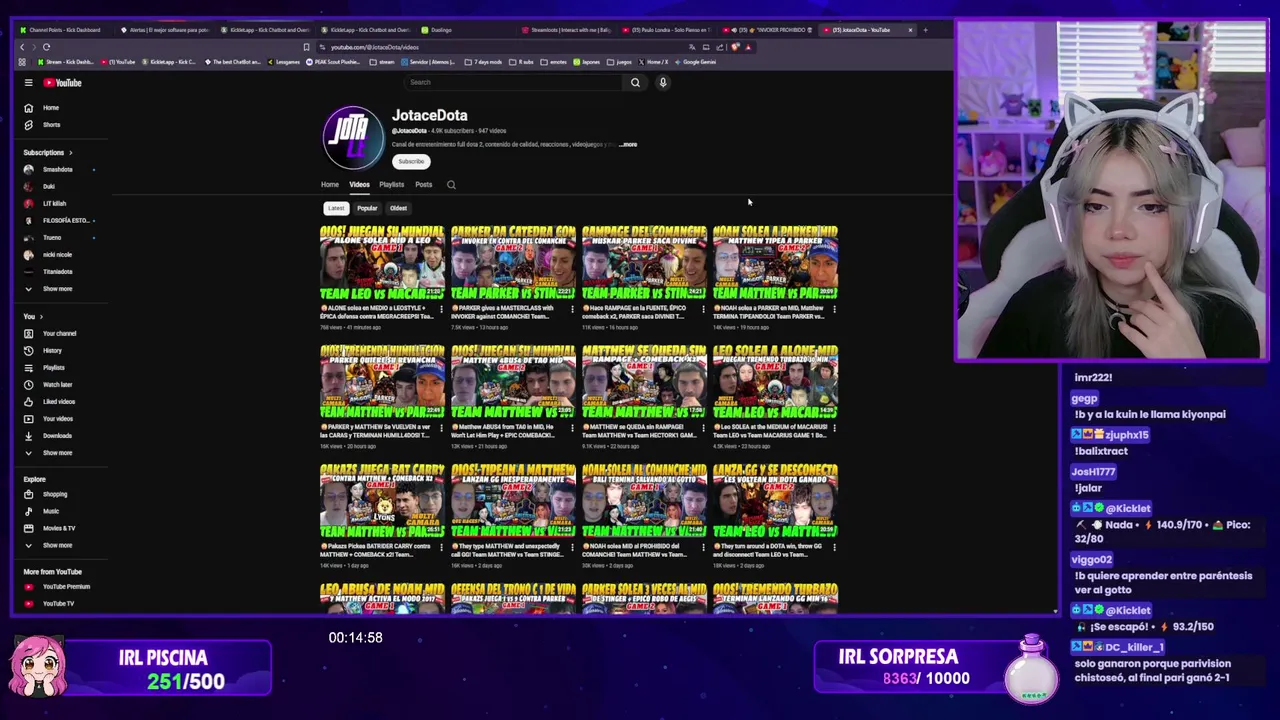Click the bookmark icon in address bar
The height and width of the screenshot is (720, 1280).
[x=306, y=47]
